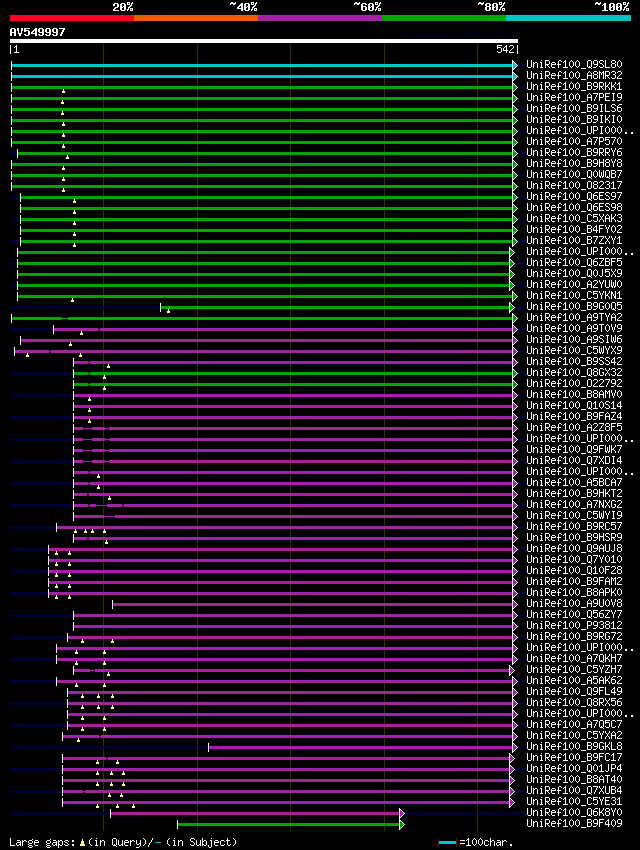The width and height of the screenshot is (640, 850).
Task: Select the UniRef100_A2Z8F5 label
Action: coord(574,428)
